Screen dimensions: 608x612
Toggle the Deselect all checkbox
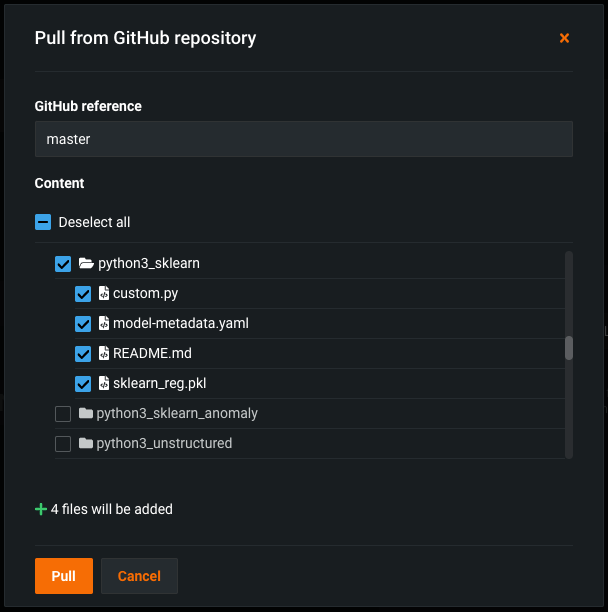point(43,222)
